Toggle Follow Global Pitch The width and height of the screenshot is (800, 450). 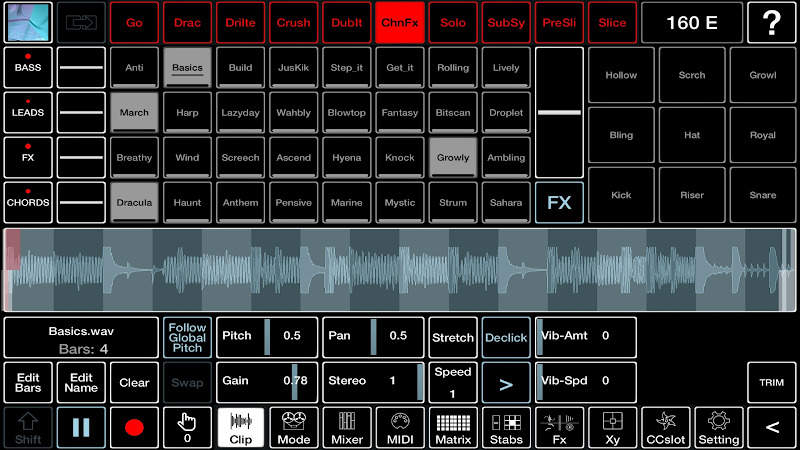(x=187, y=338)
